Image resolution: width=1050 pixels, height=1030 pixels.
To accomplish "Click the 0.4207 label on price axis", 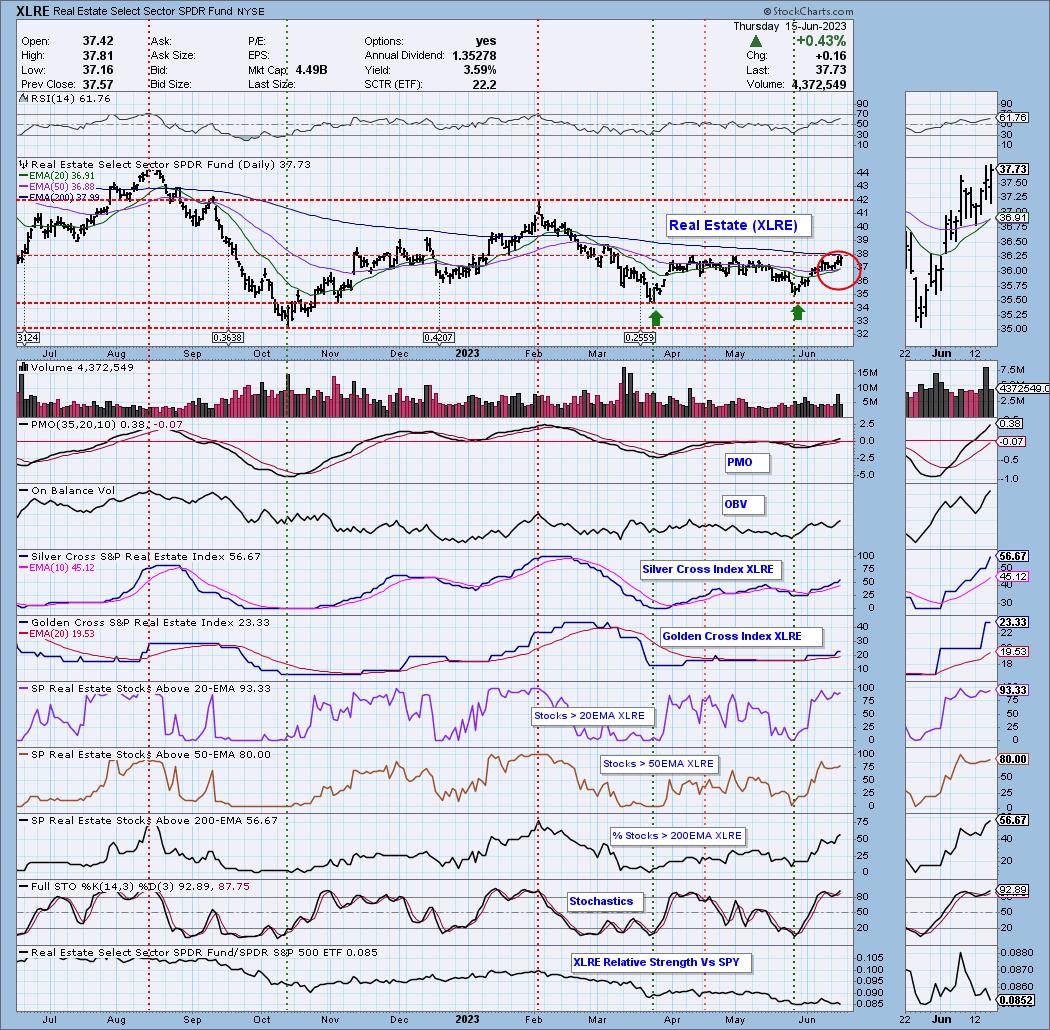I will coord(439,338).
